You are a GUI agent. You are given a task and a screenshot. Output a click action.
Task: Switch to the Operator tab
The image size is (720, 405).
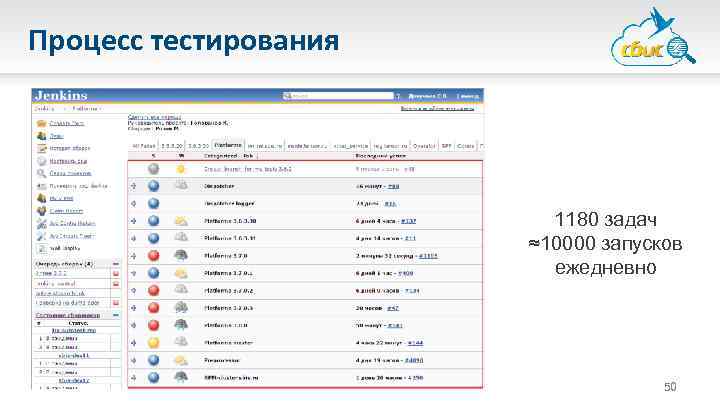(423, 146)
